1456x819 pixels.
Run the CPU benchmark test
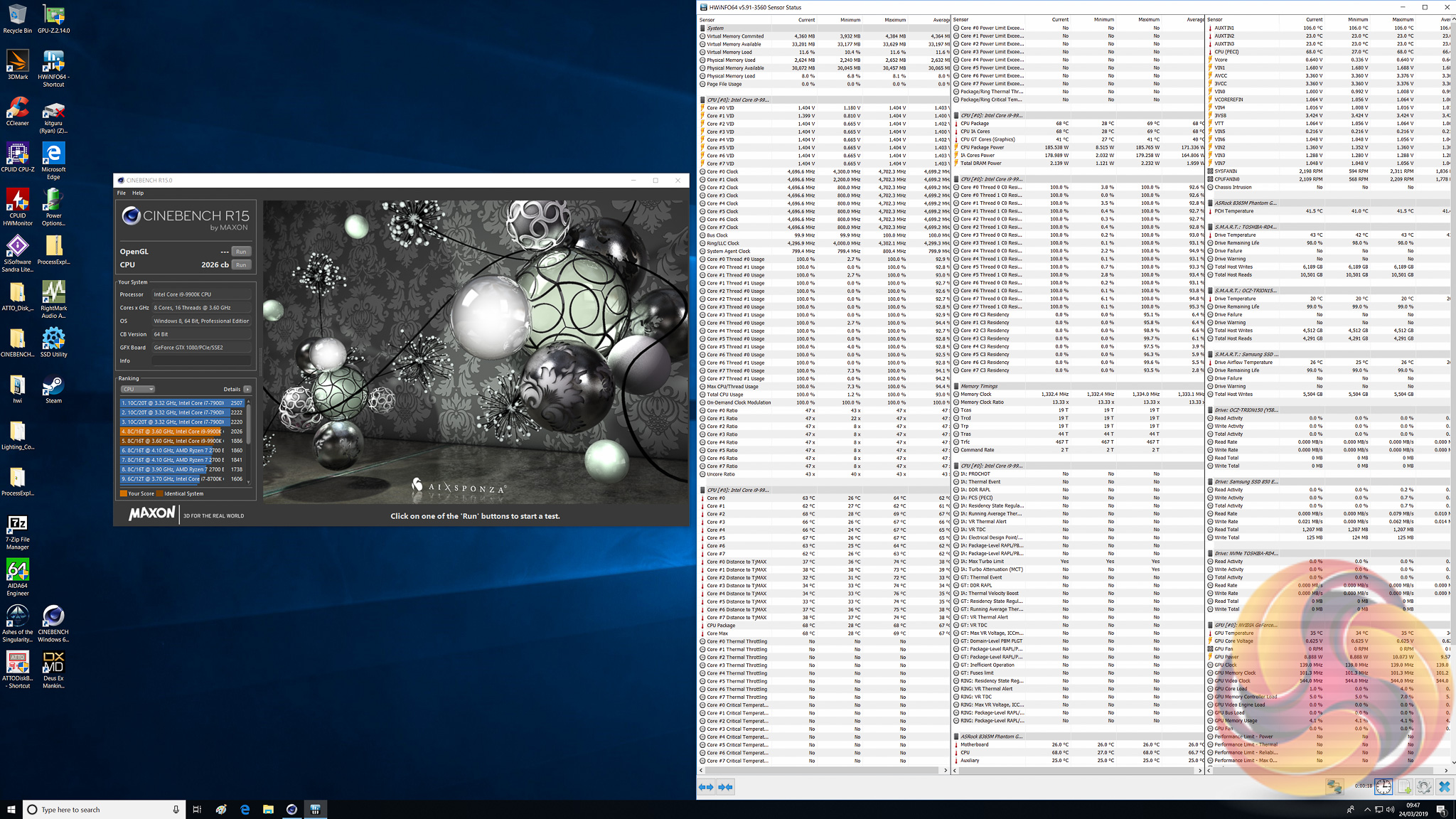[x=241, y=264]
